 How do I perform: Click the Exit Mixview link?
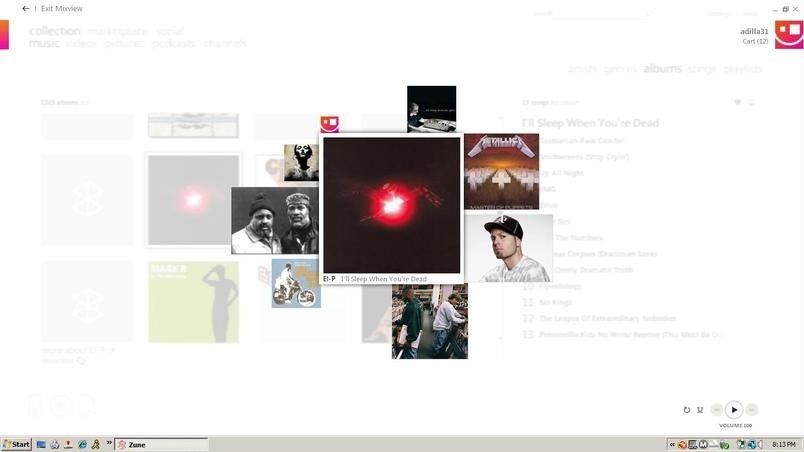62,9
